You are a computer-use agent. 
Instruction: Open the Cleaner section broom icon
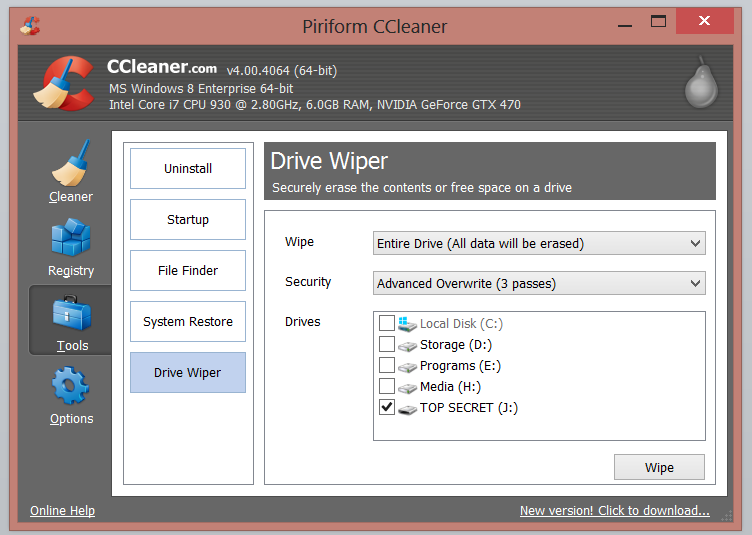[x=71, y=163]
